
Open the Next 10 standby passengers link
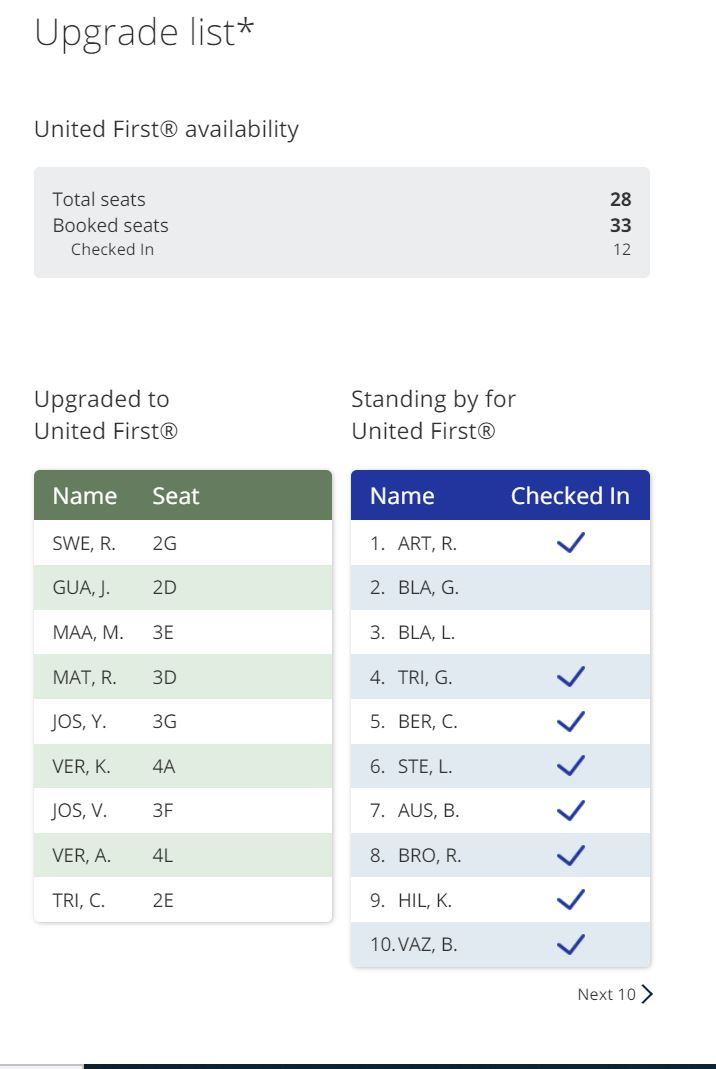point(606,994)
